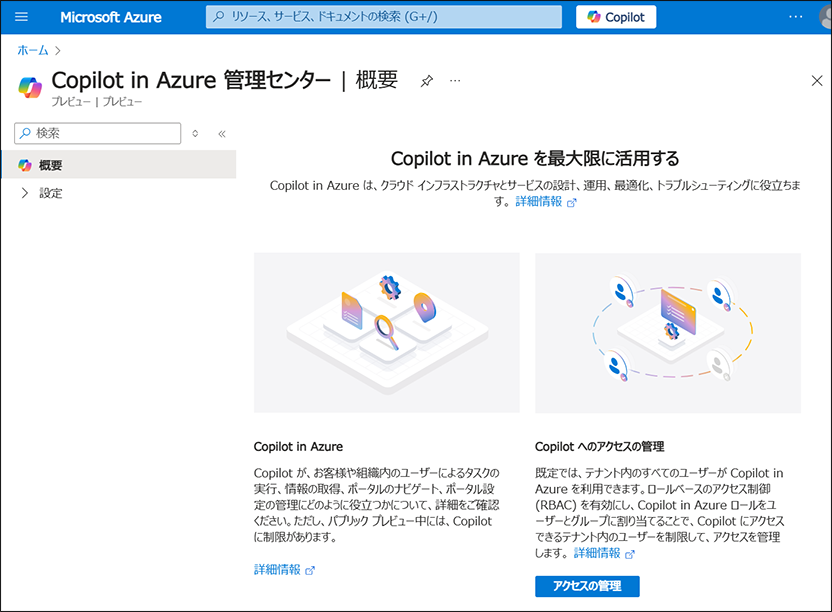Open the 設定 sidebar item
This screenshot has width=832, height=612.
tap(50, 193)
